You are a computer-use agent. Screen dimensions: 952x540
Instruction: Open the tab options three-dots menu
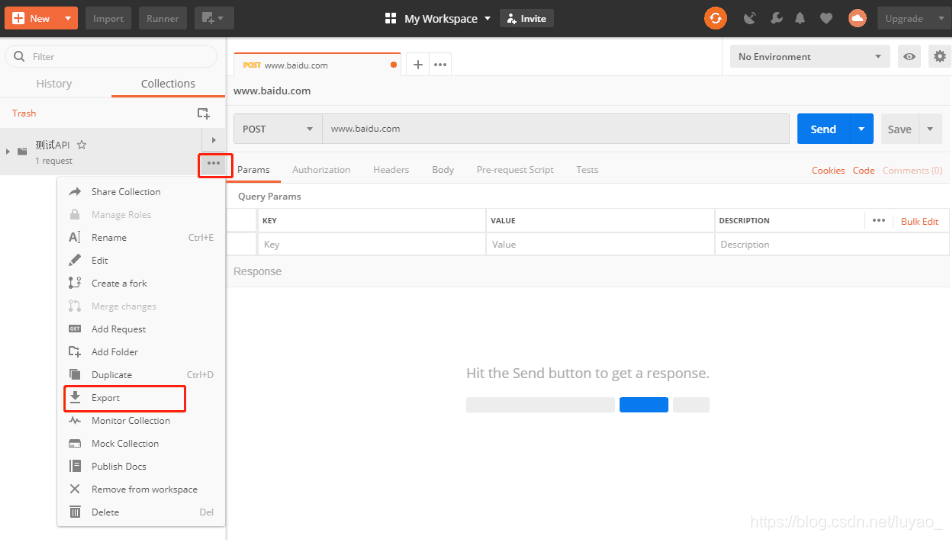pyautogui.click(x=440, y=64)
